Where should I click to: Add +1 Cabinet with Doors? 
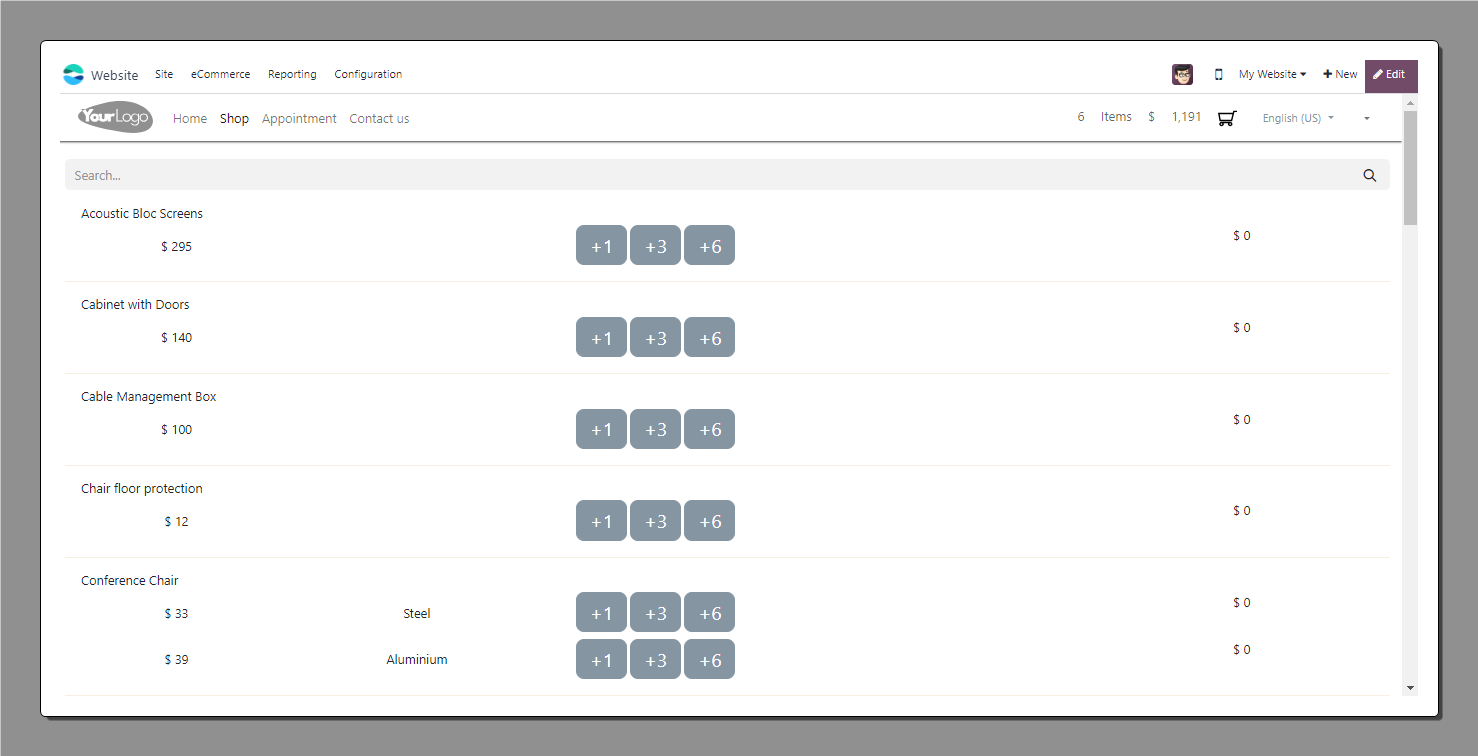tap(601, 337)
